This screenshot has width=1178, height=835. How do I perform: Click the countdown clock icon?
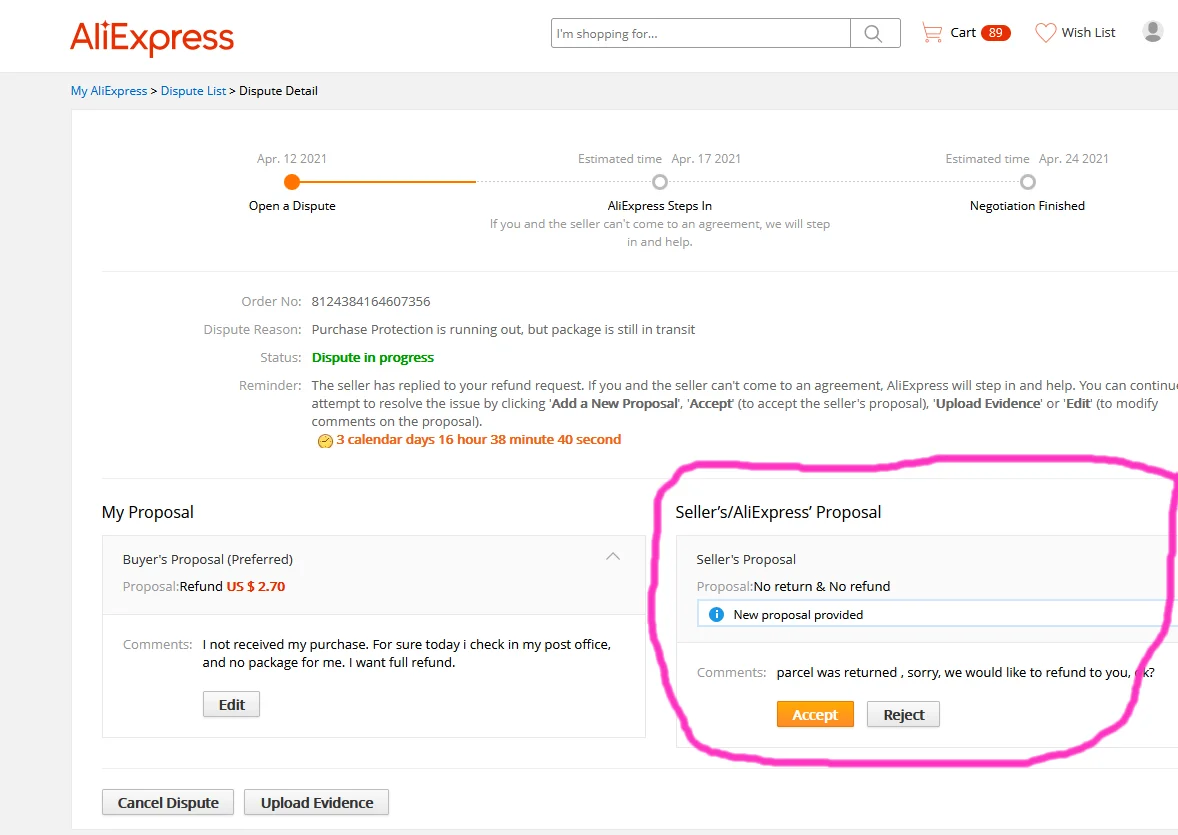pos(325,441)
